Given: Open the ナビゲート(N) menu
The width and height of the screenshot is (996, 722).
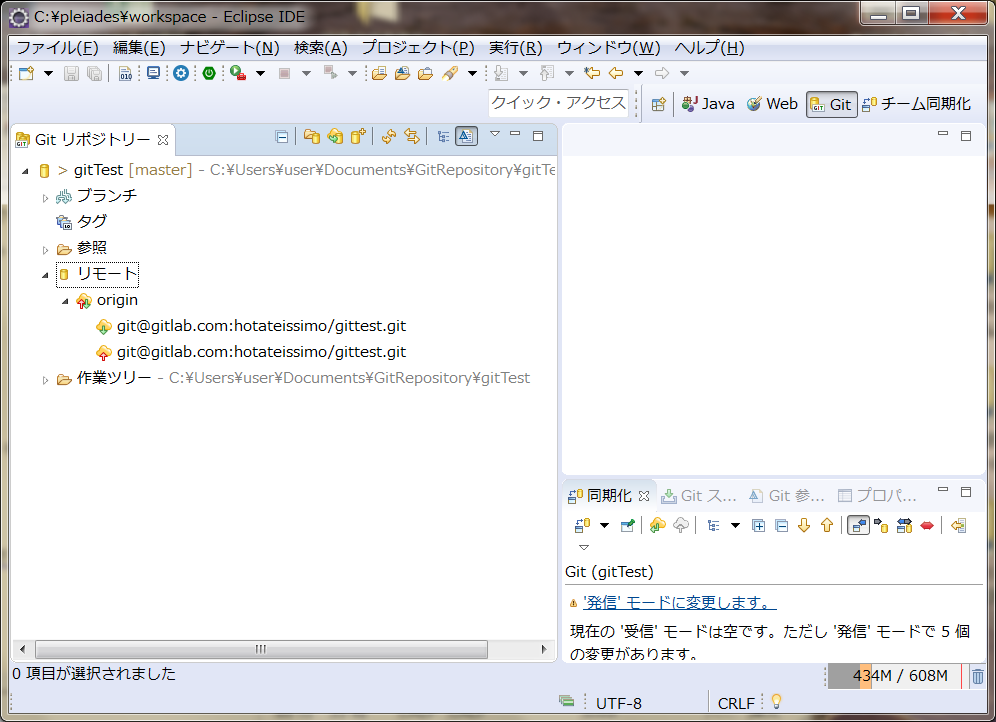Looking at the screenshot, I should (x=229, y=48).
